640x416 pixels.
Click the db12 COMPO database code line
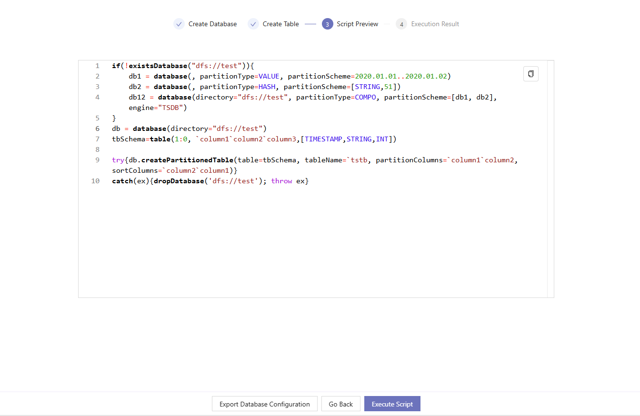coord(312,98)
